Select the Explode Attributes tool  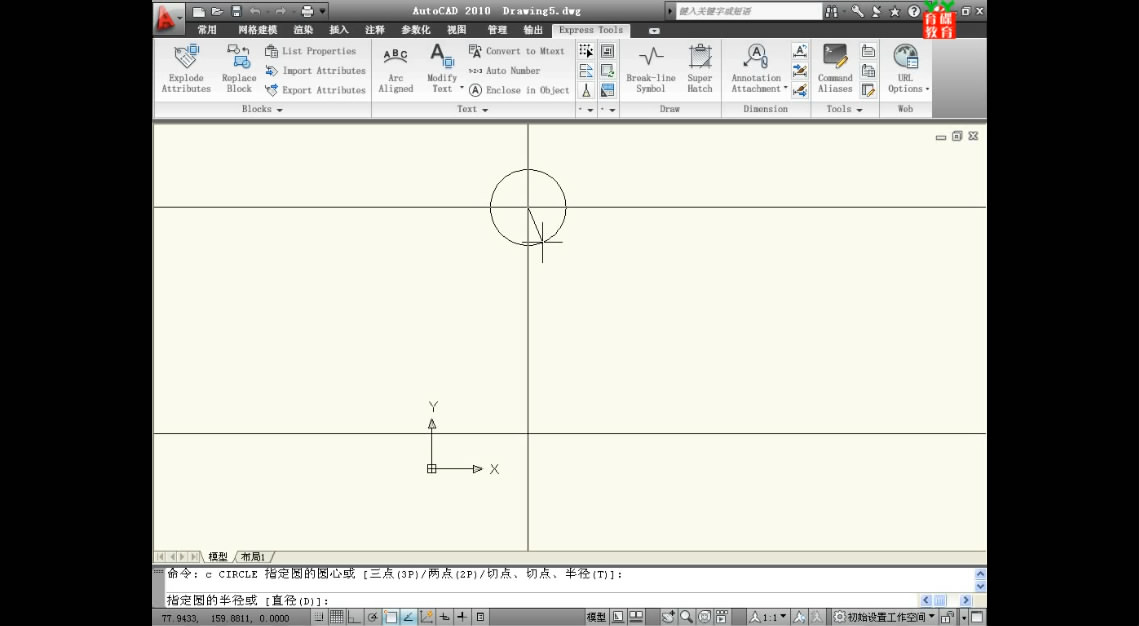(x=186, y=70)
